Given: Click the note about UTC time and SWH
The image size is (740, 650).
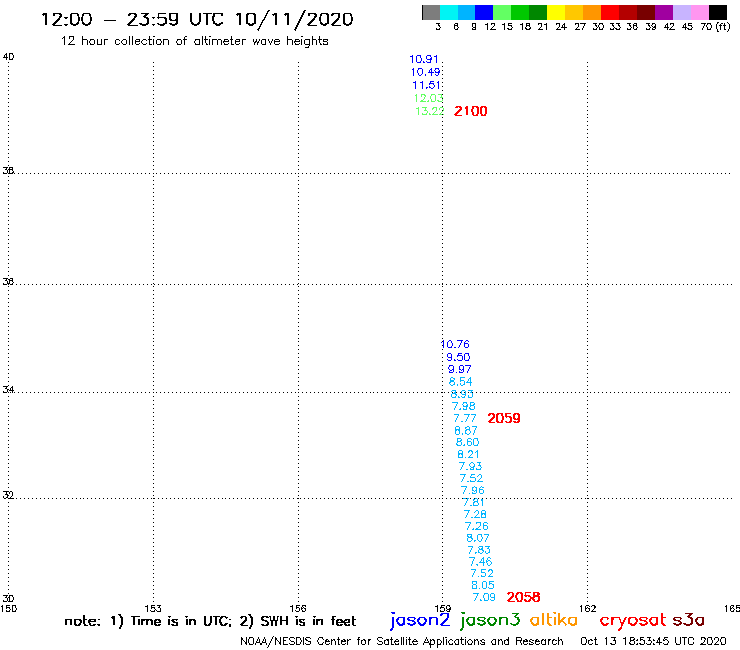Looking at the screenshot, I should pyautogui.click(x=210, y=621).
